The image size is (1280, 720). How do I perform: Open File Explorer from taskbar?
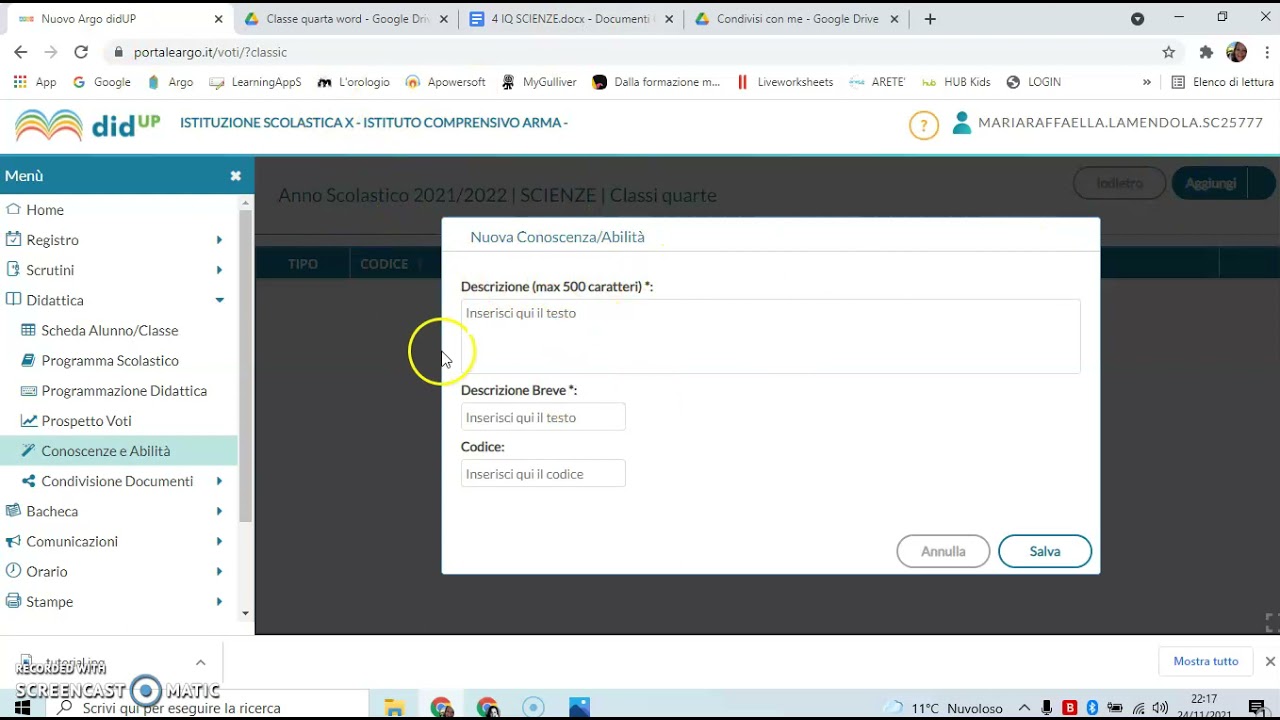(394, 708)
